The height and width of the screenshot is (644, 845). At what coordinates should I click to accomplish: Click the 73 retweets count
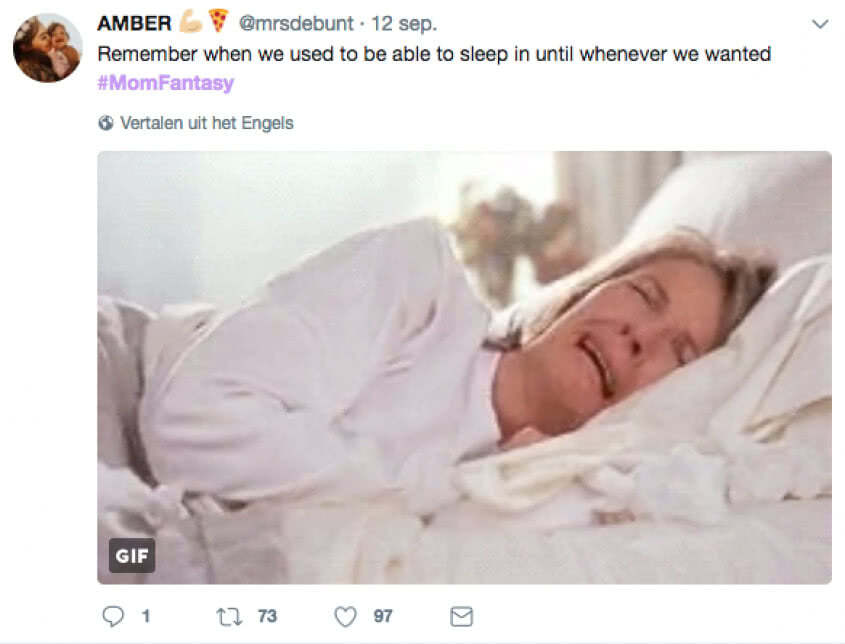[267, 616]
